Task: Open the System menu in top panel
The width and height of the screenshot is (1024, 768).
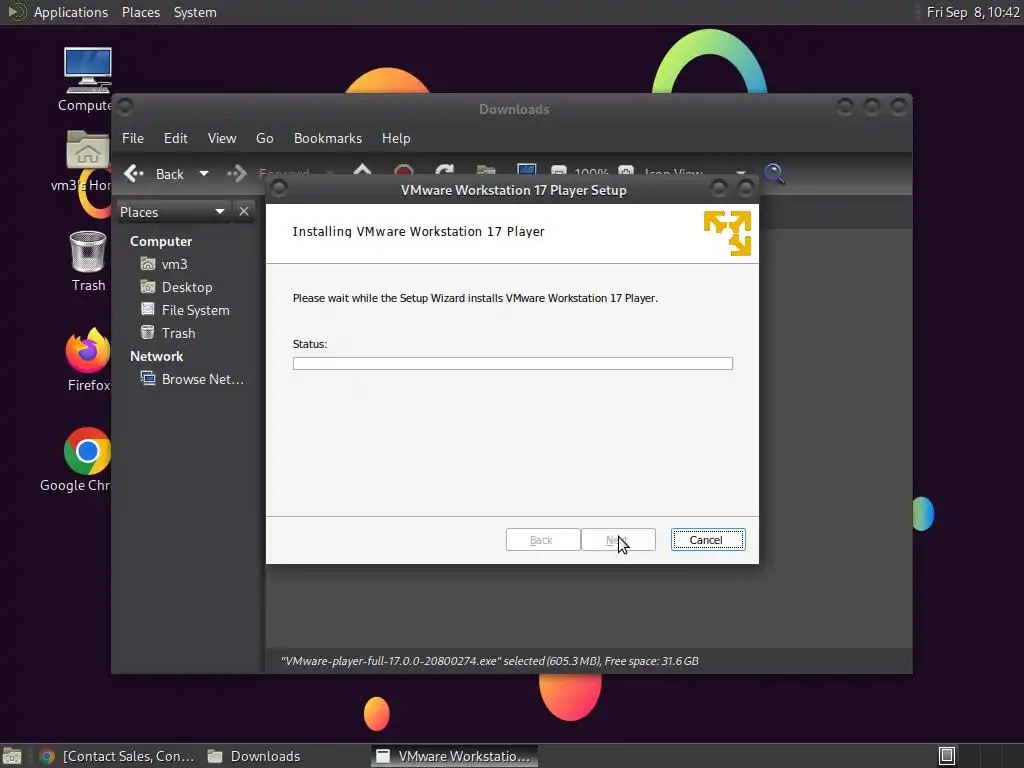Action: (195, 12)
